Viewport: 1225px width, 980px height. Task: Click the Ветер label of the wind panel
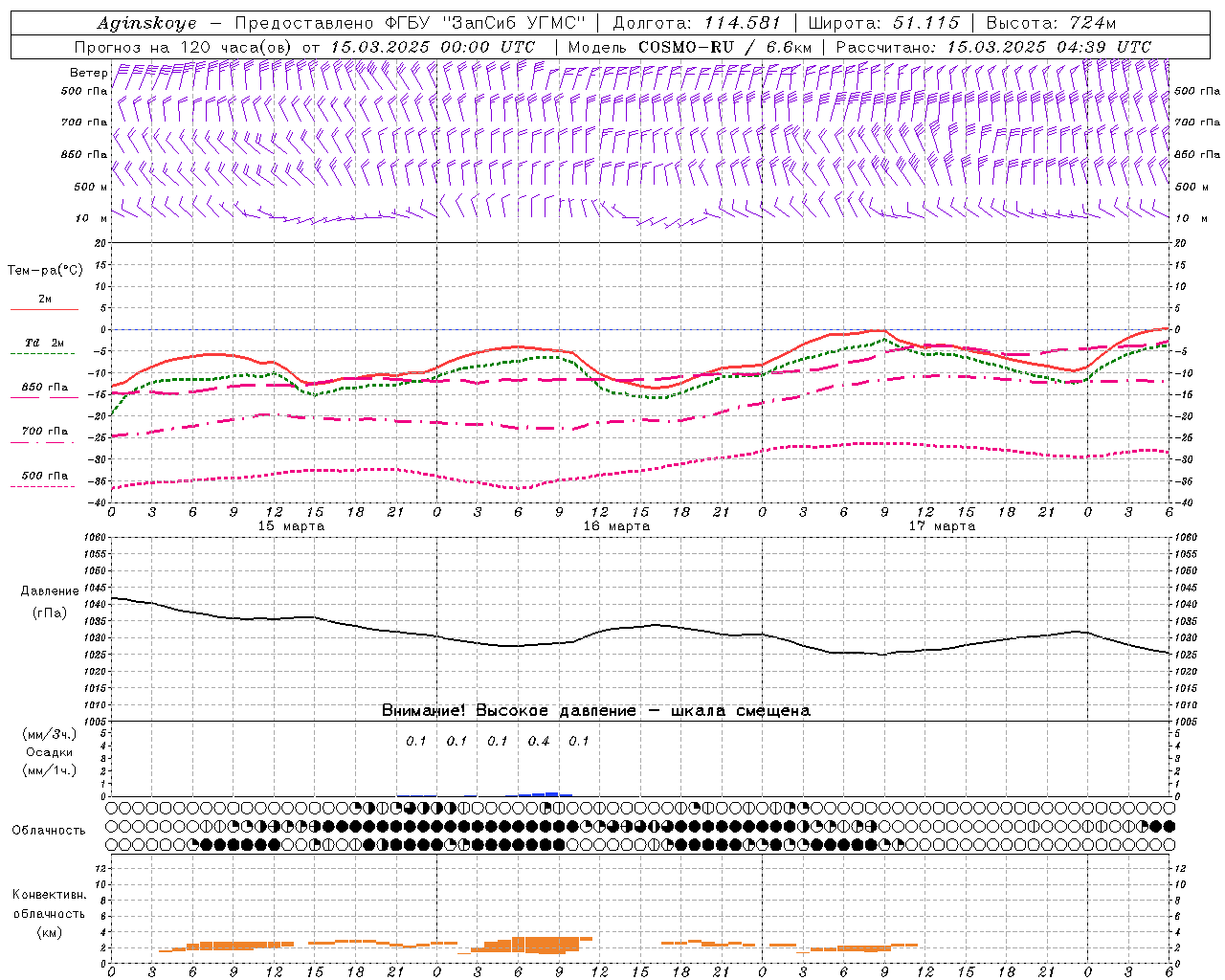[x=89, y=73]
